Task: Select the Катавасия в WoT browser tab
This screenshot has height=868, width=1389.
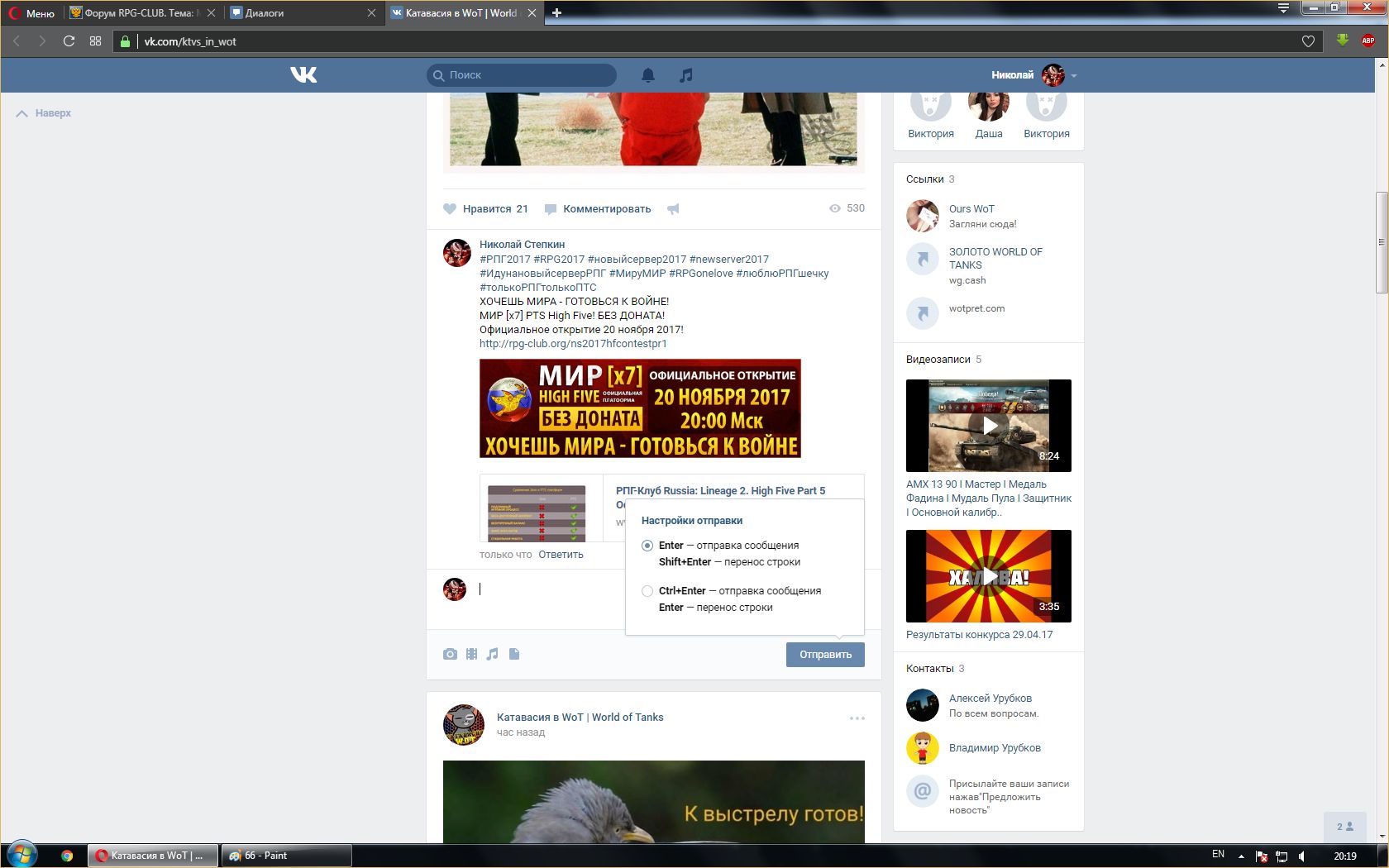Action: click(x=463, y=13)
